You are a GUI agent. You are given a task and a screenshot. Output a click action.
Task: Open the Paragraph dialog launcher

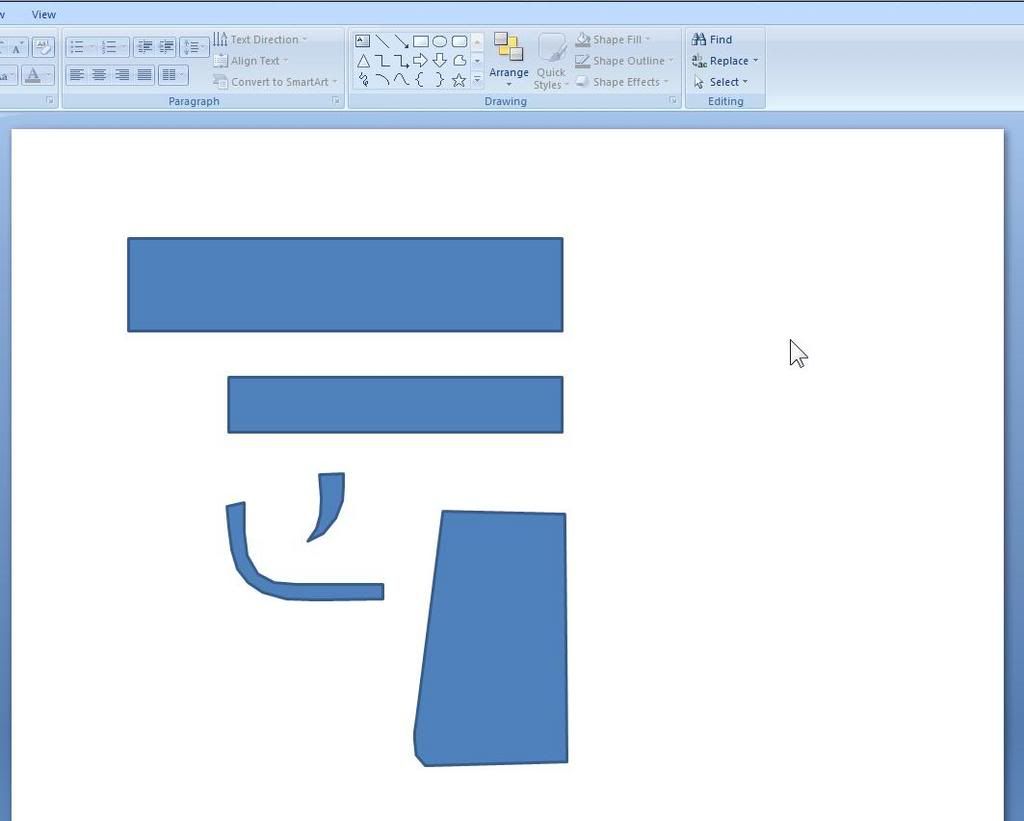coord(336,101)
